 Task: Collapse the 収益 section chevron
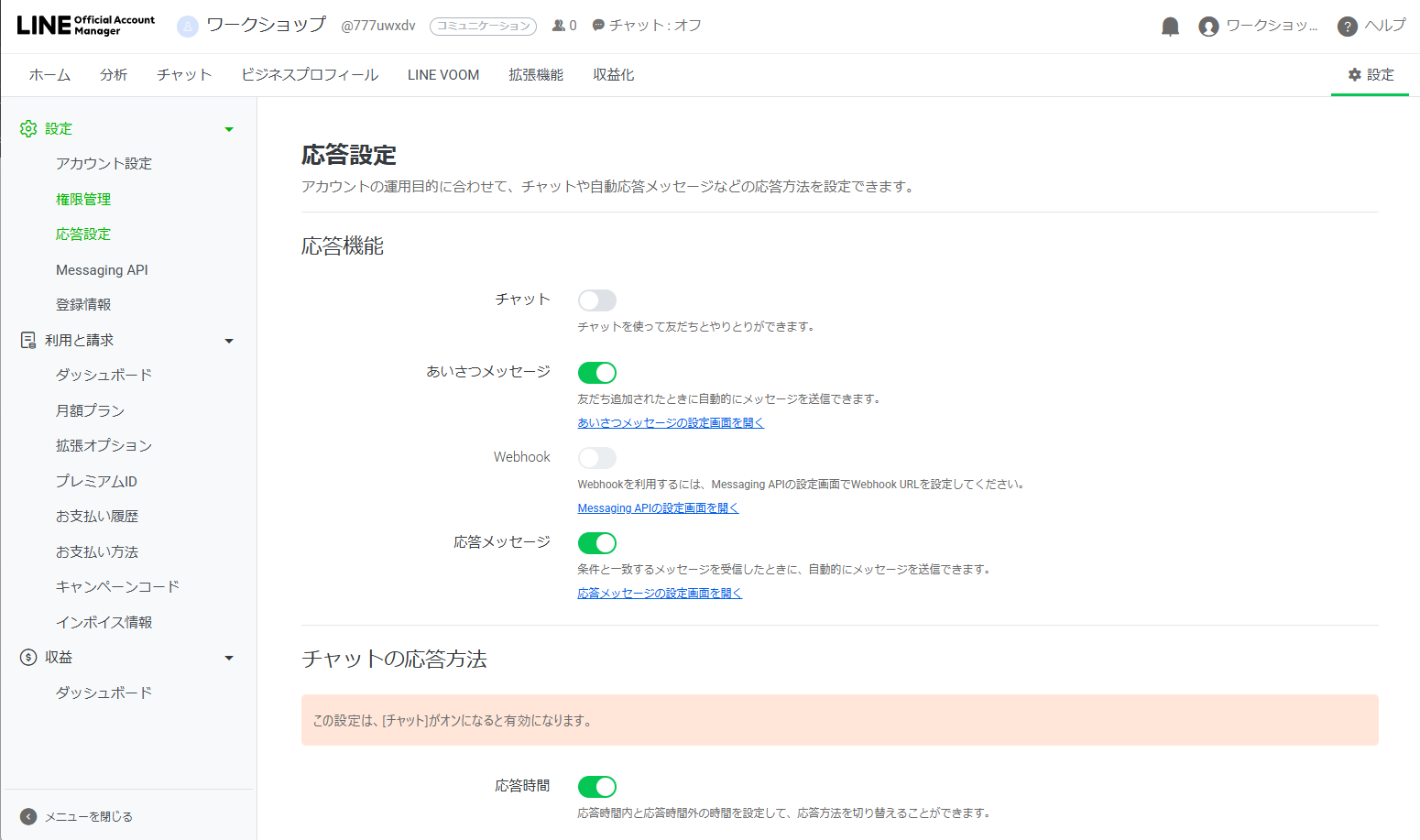[x=229, y=657]
